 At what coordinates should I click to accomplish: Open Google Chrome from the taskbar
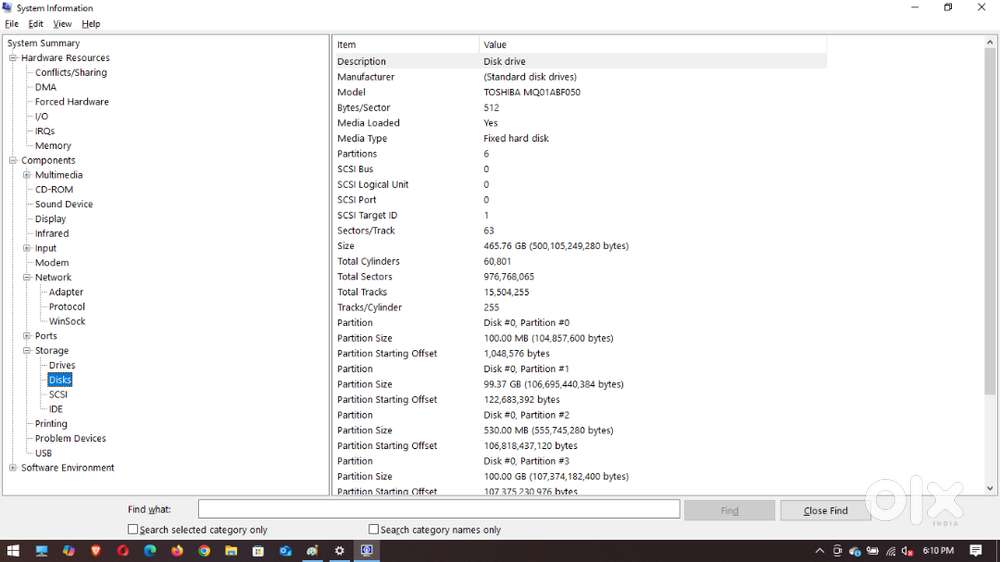(204, 551)
